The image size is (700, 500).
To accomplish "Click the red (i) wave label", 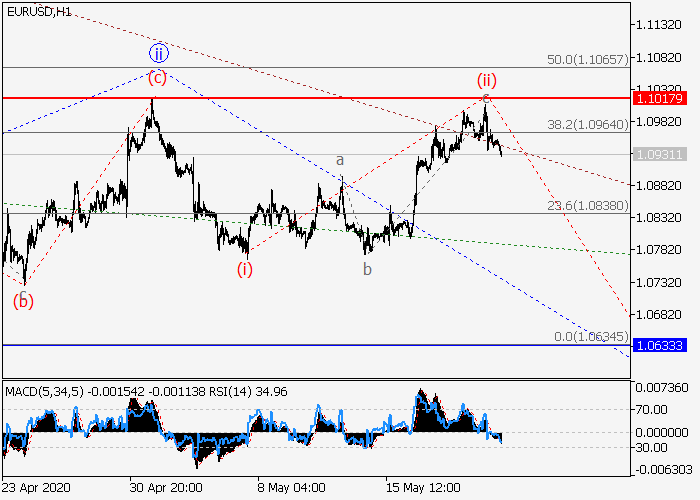I will [x=245, y=268].
